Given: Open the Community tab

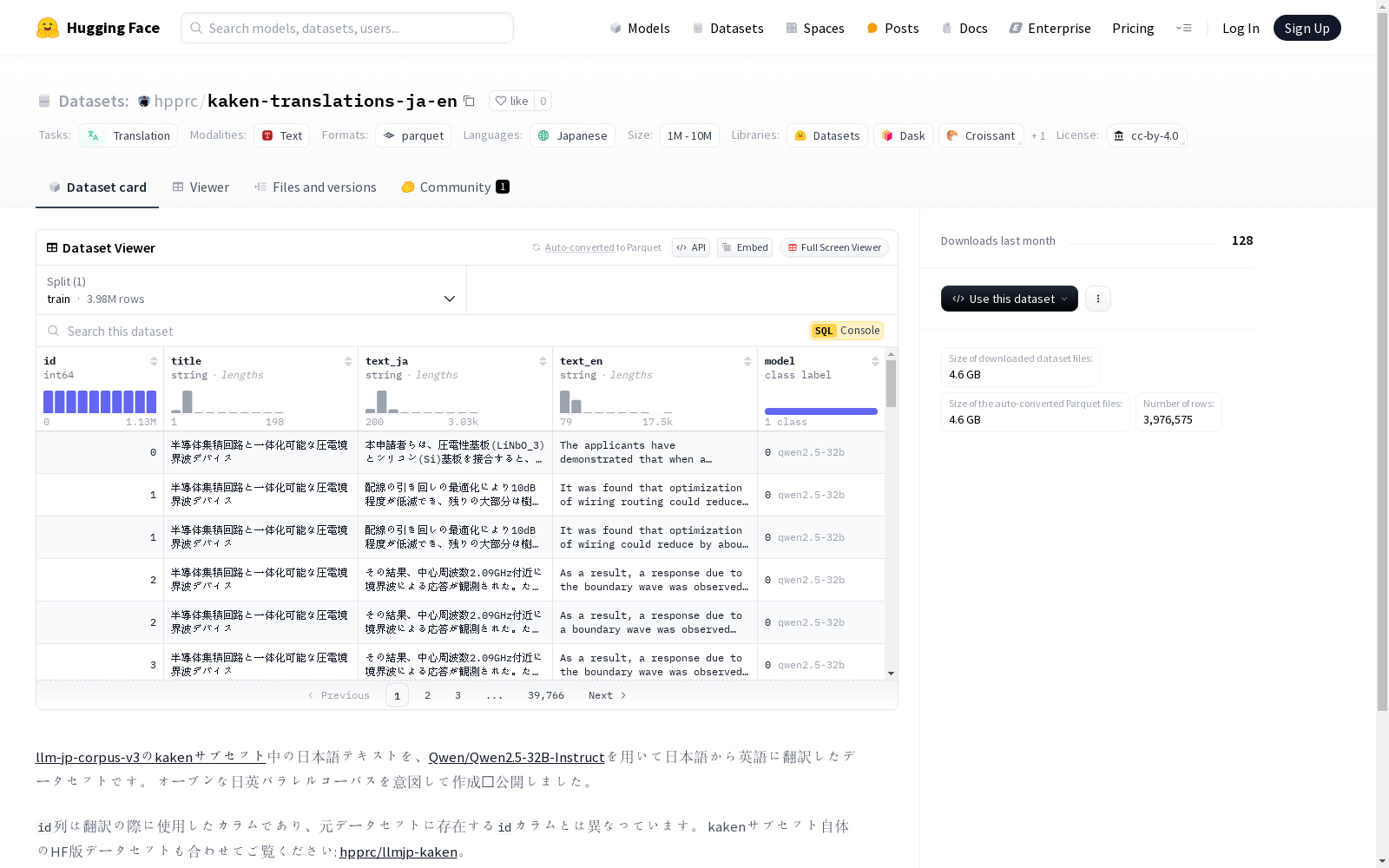Looking at the screenshot, I should coord(456,187).
